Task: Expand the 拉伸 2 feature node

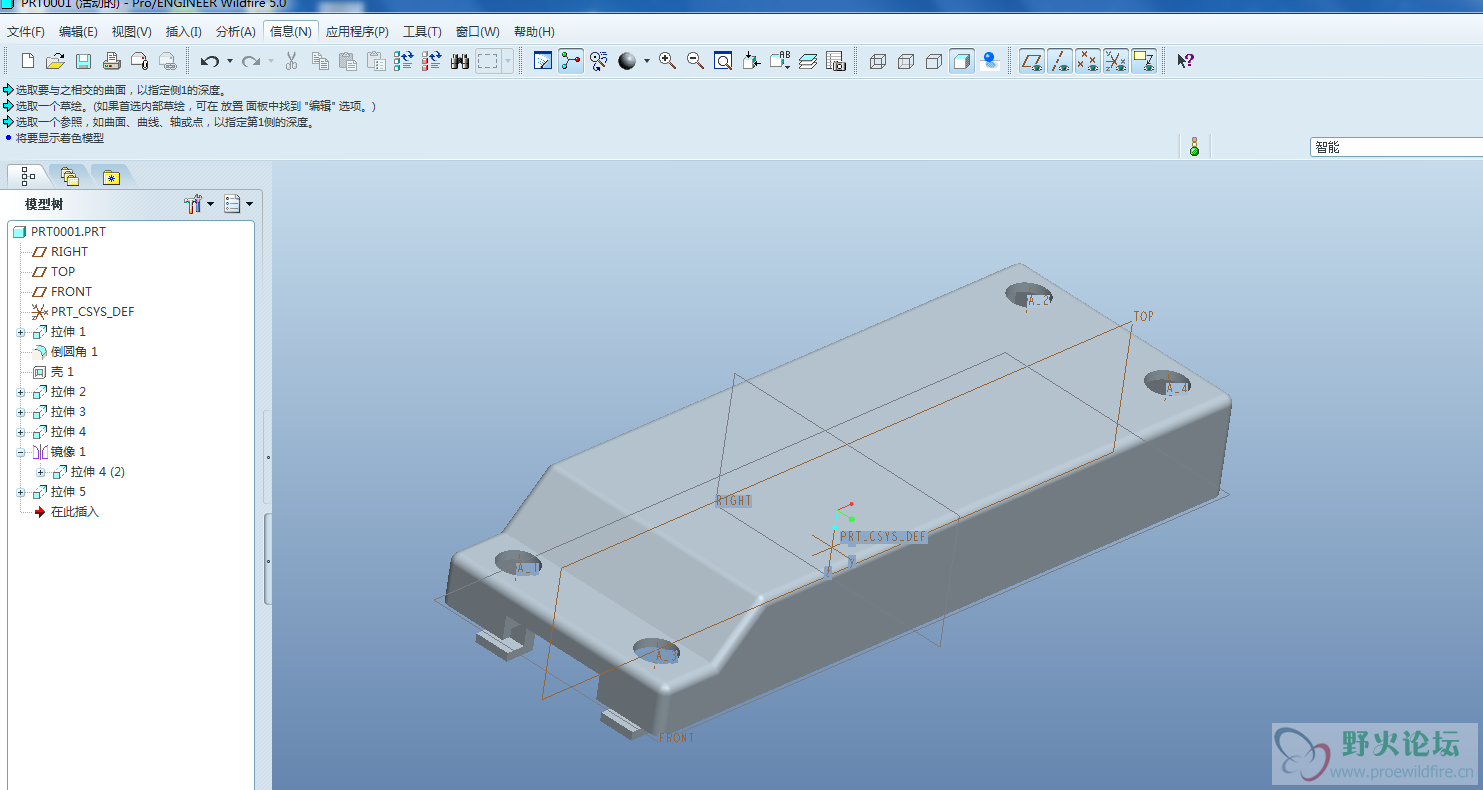Action: pyautogui.click(x=21, y=392)
